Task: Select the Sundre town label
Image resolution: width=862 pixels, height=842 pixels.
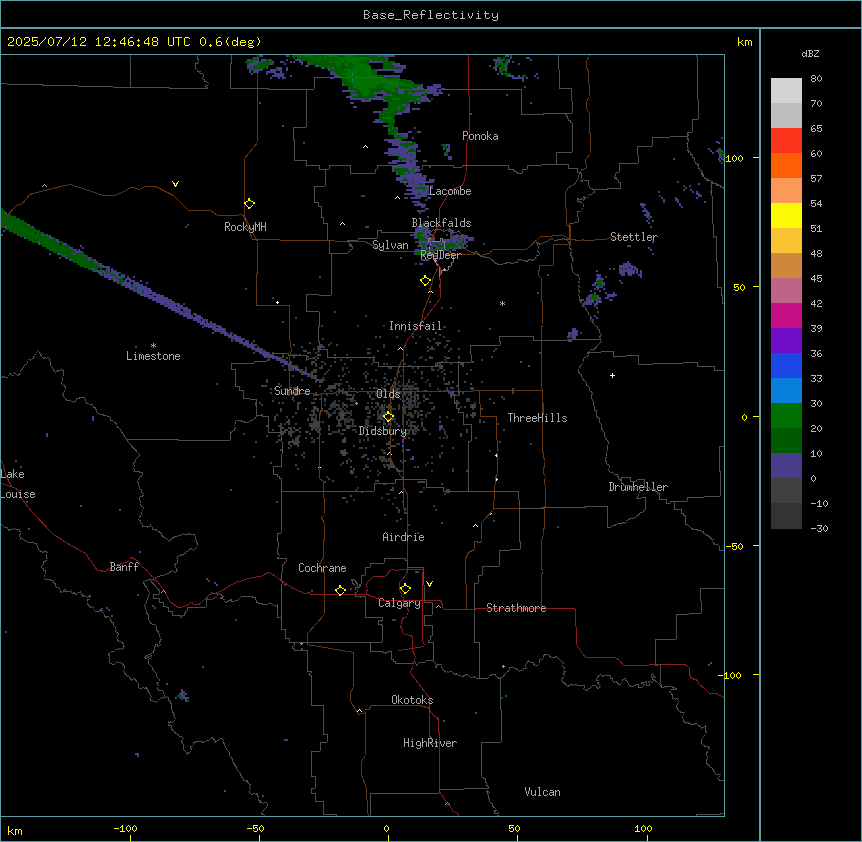Action: point(292,391)
